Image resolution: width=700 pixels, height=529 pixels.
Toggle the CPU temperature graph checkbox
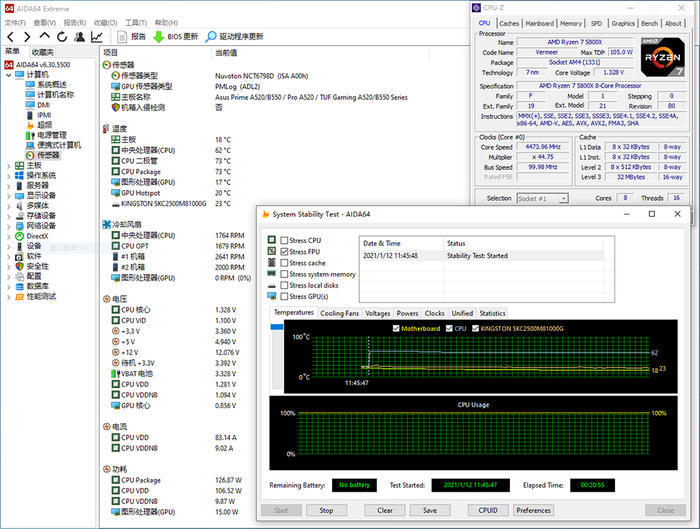(x=450, y=328)
